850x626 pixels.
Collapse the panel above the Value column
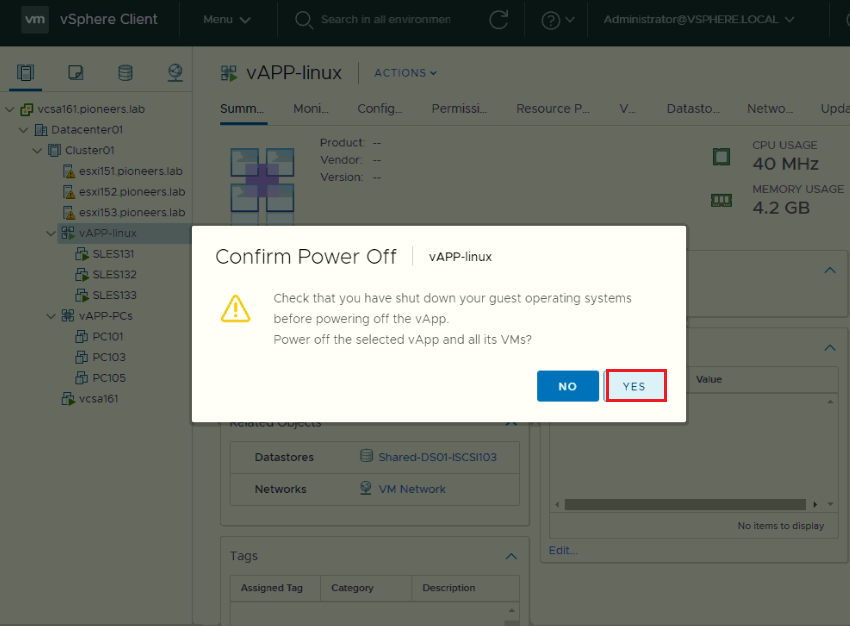830,348
